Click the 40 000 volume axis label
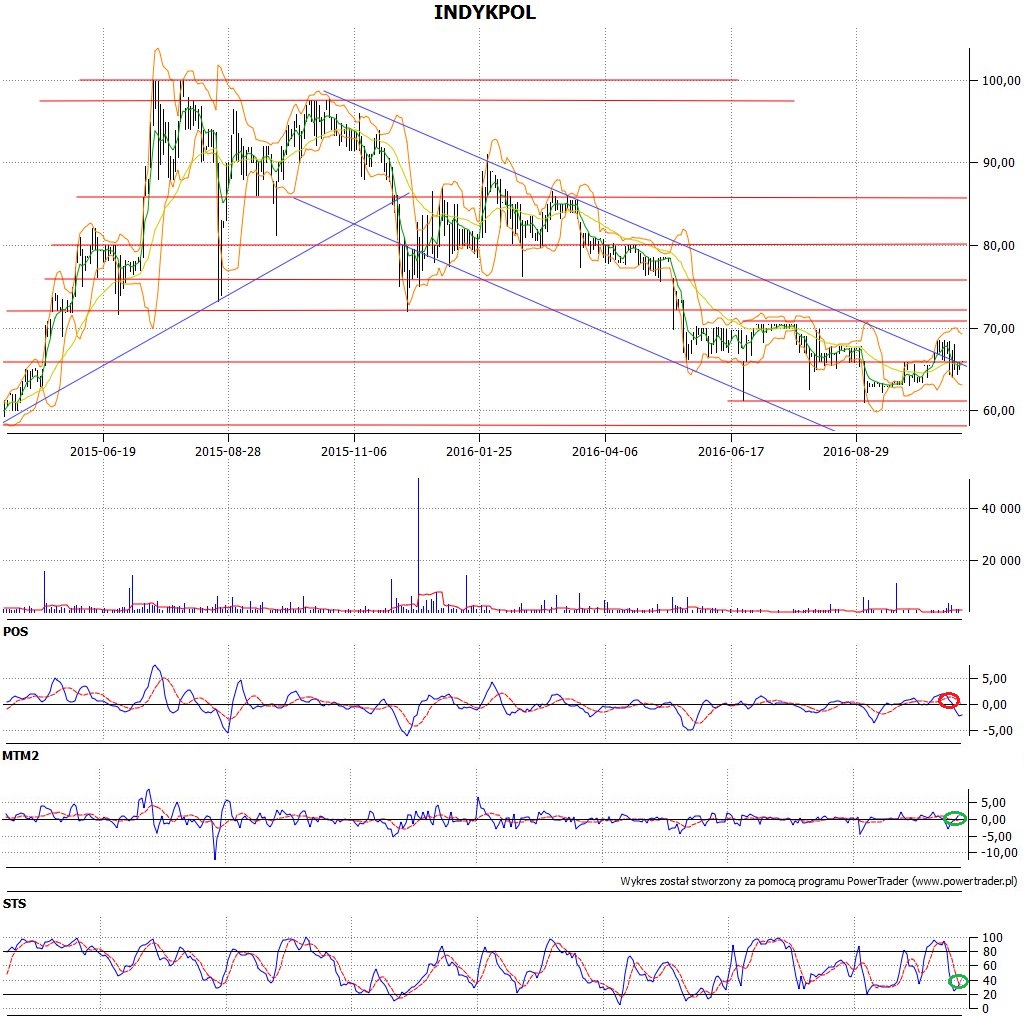1024x1018 pixels. [1001, 509]
